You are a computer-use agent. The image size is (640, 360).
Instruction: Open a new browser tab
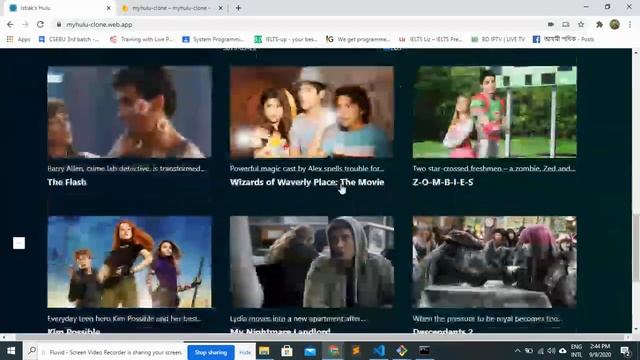pyautogui.click(x=238, y=8)
